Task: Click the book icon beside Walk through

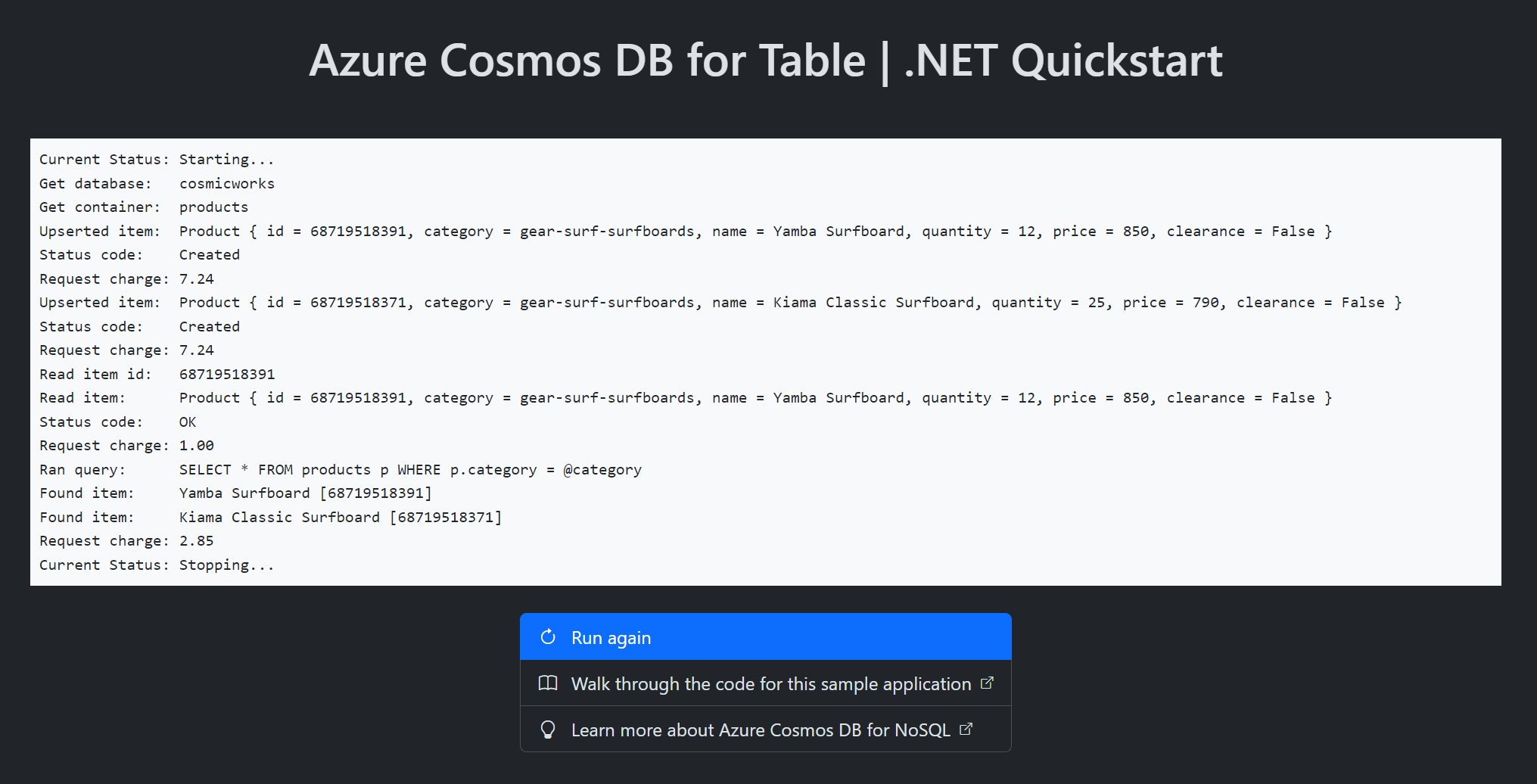Action: [548, 683]
